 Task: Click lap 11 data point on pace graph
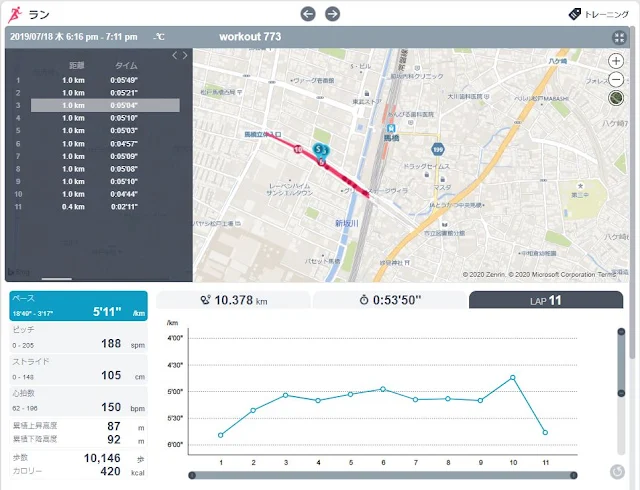pos(545,432)
